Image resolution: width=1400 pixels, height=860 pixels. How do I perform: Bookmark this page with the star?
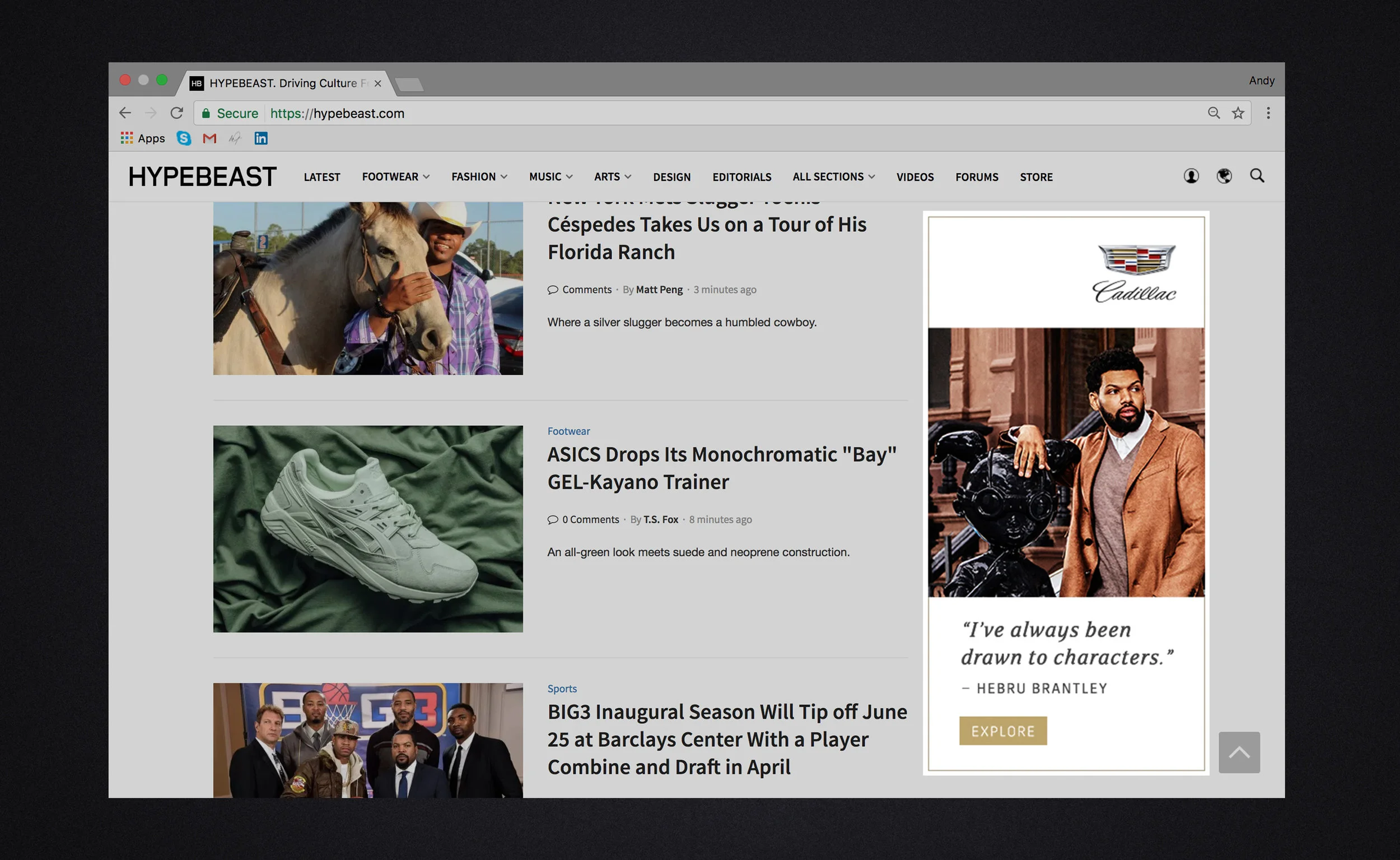pyautogui.click(x=1238, y=113)
